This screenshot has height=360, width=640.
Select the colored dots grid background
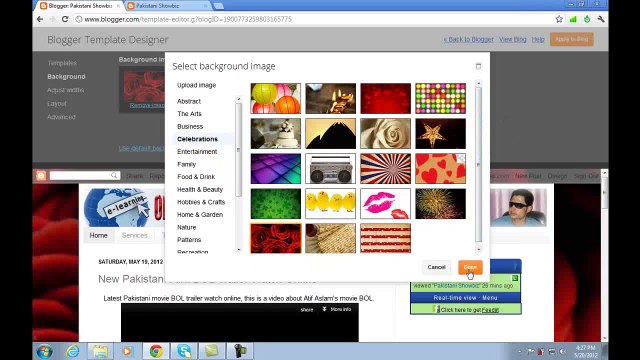click(440, 98)
